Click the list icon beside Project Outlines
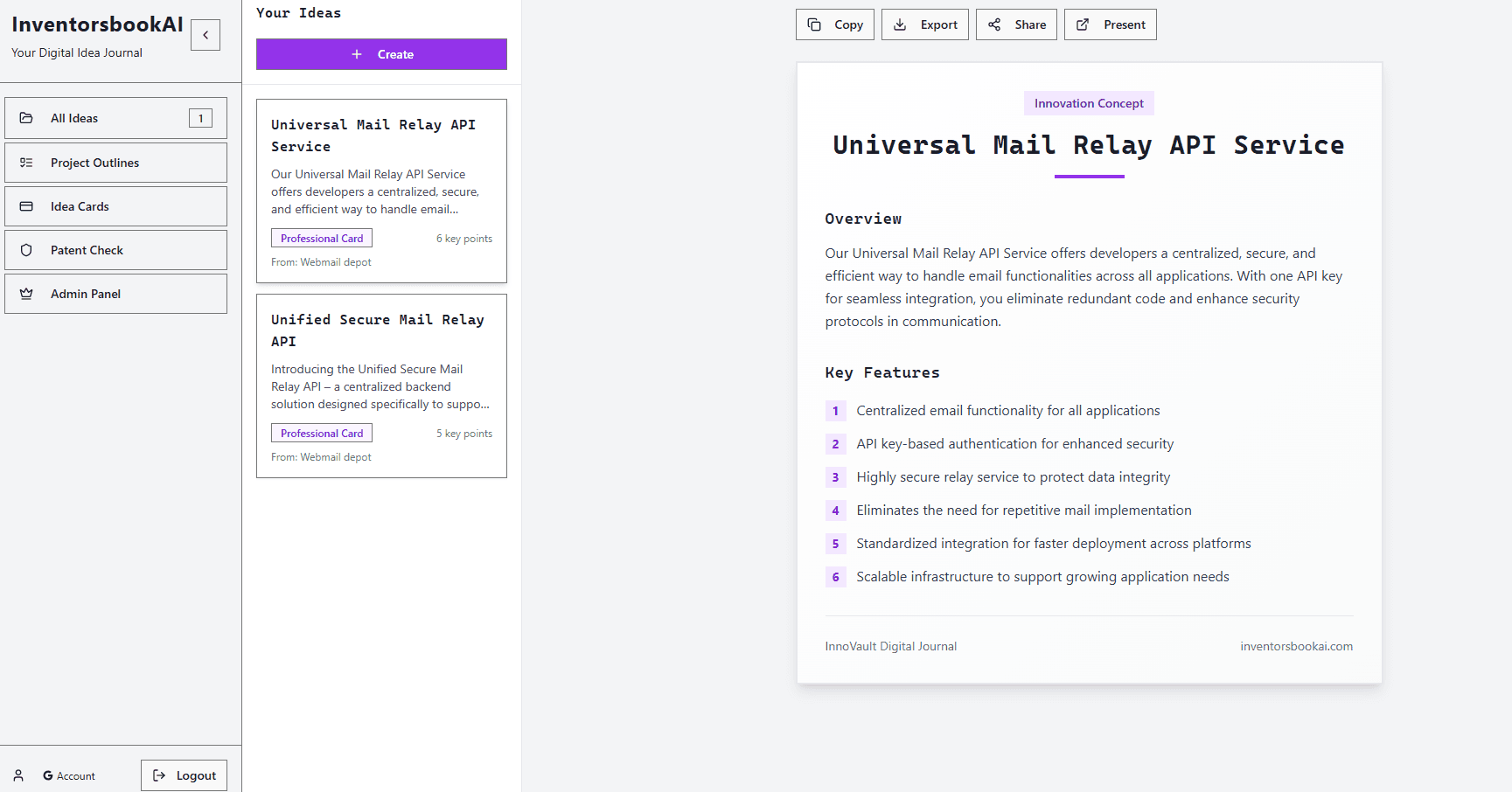The width and height of the screenshot is (1512, 792). tap(26, 163)
